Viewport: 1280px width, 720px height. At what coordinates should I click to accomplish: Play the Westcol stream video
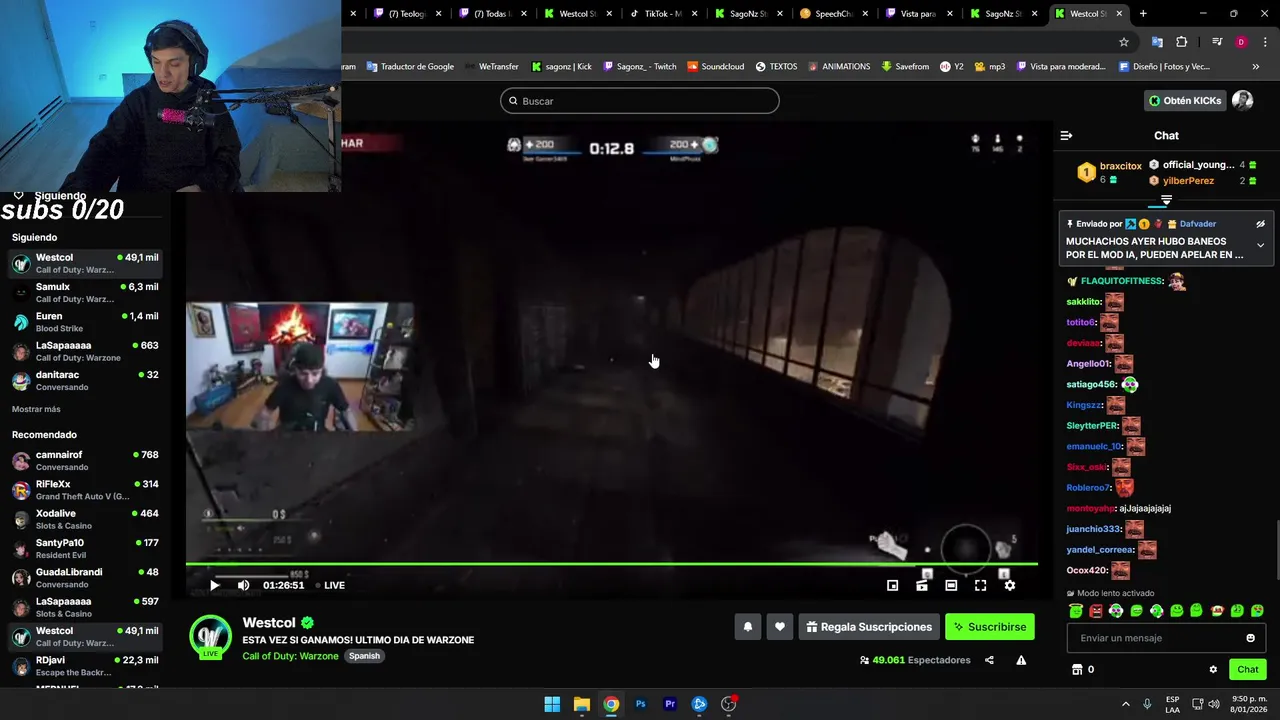pyautogui.click(x=214, y=585)
